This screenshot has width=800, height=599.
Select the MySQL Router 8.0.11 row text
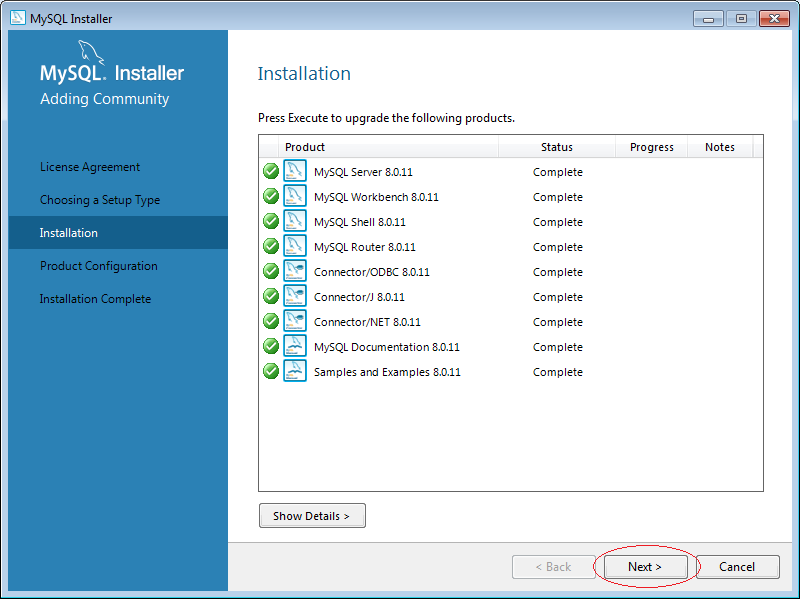click(x=365, y=247)
